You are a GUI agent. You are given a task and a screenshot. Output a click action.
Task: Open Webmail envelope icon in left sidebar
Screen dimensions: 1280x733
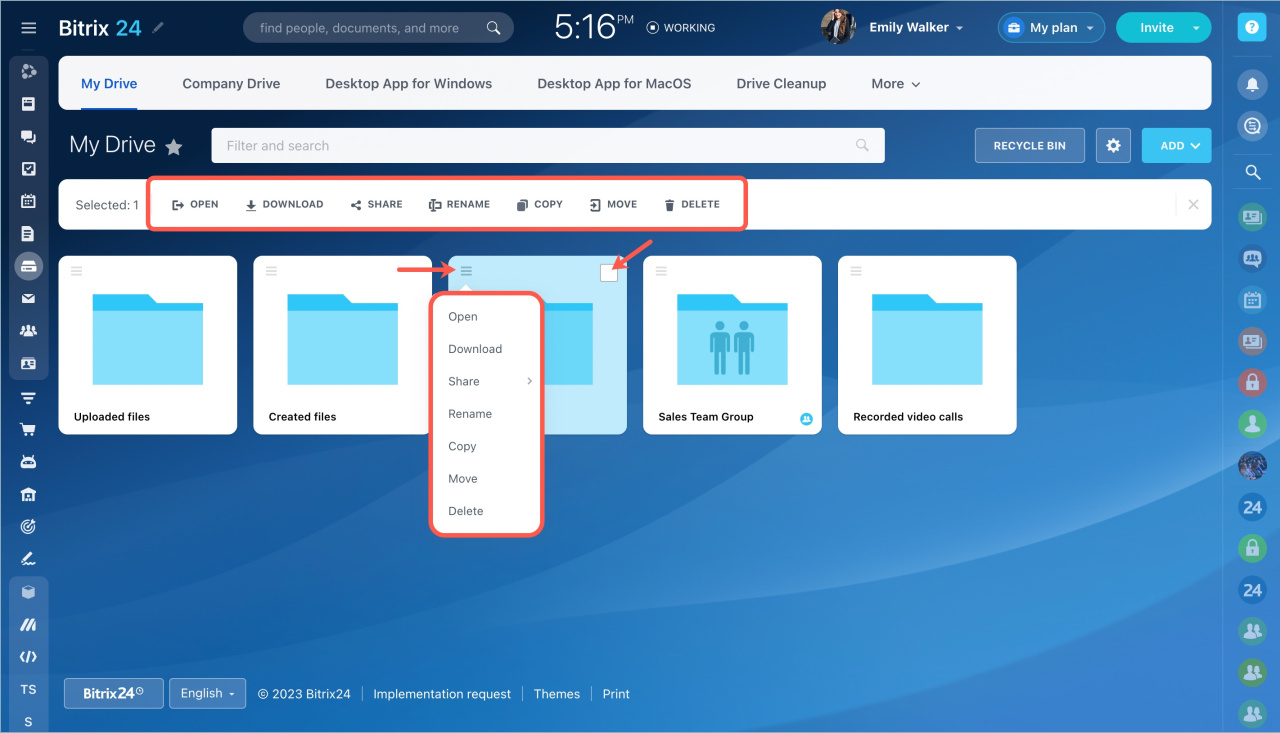[28, 298]
